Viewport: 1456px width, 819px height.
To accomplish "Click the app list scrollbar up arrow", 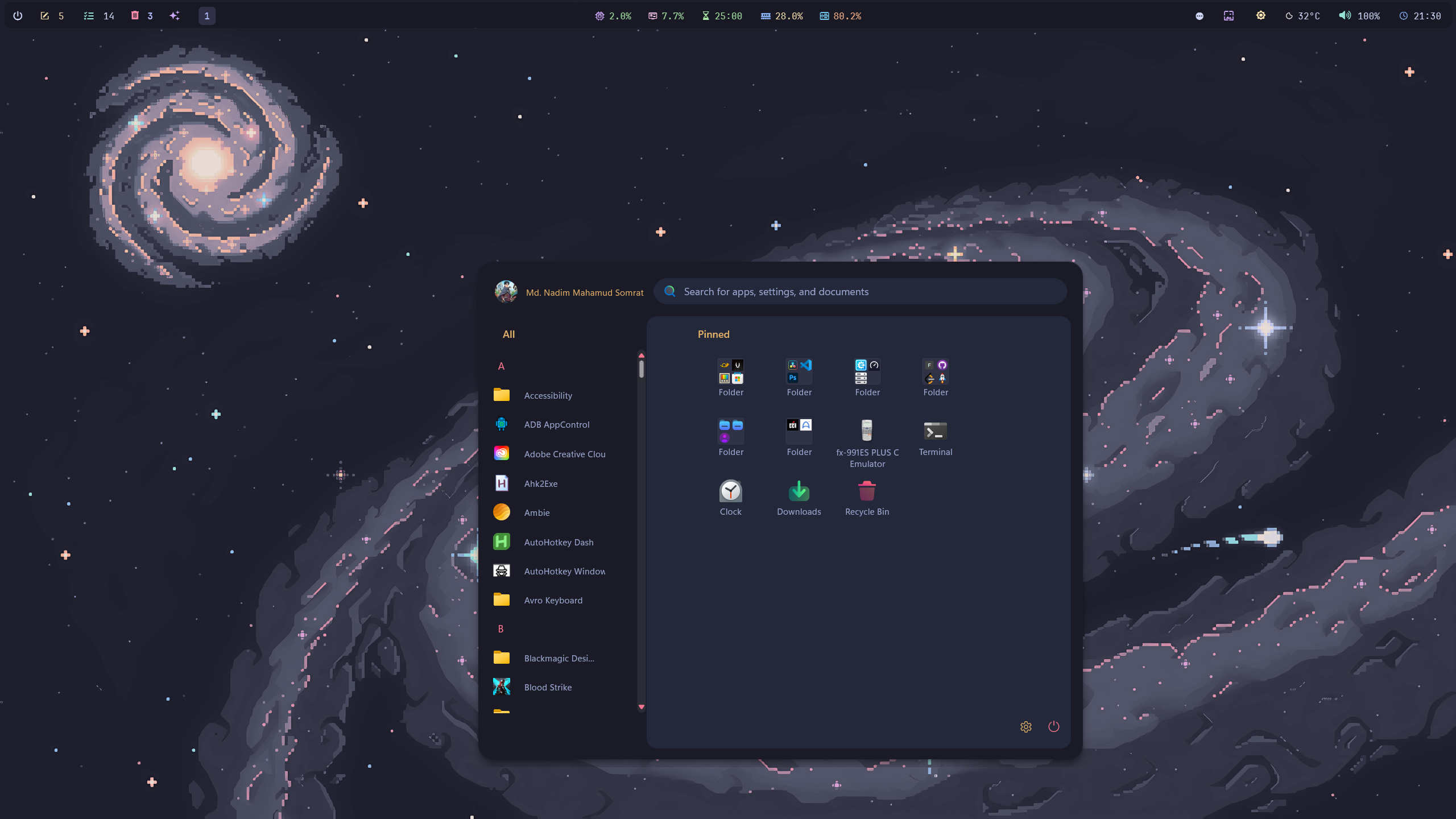I will (642, 355).
